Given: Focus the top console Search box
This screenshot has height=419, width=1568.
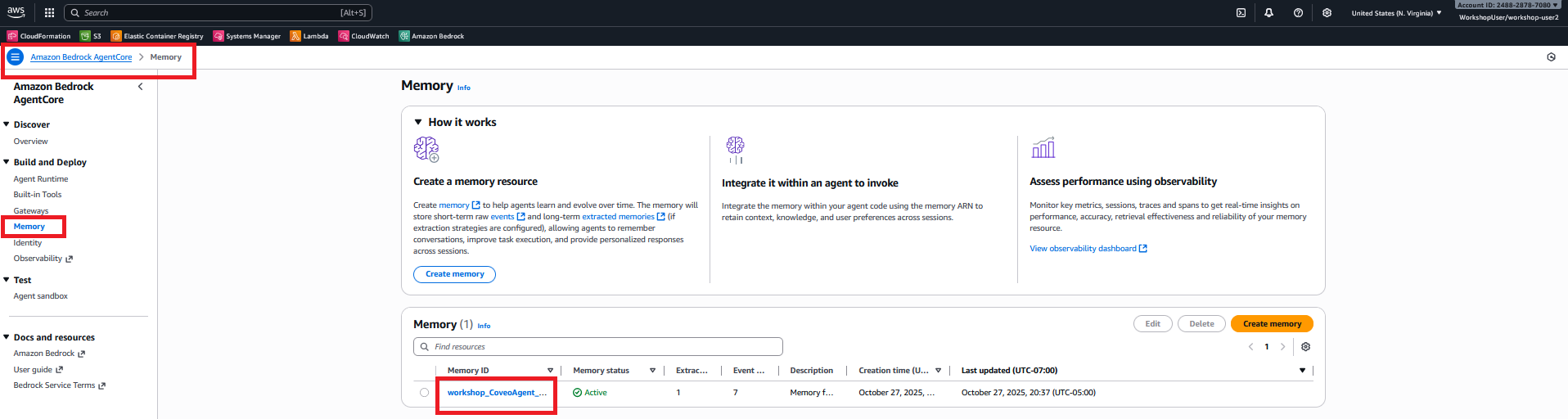Looking at the screenshot, I should [x=218, y=13].
